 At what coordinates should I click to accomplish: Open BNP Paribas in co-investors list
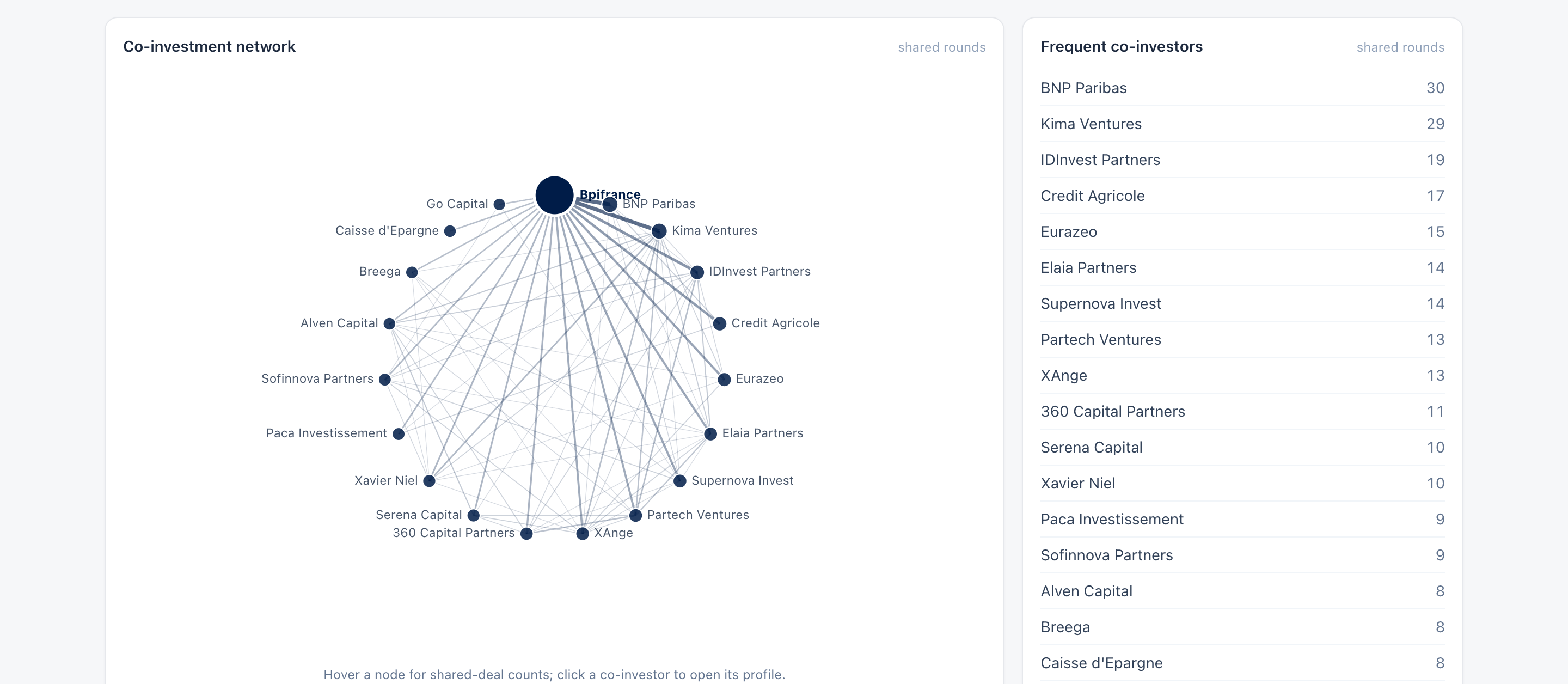pyautogui.click(x=1242, y=88)
